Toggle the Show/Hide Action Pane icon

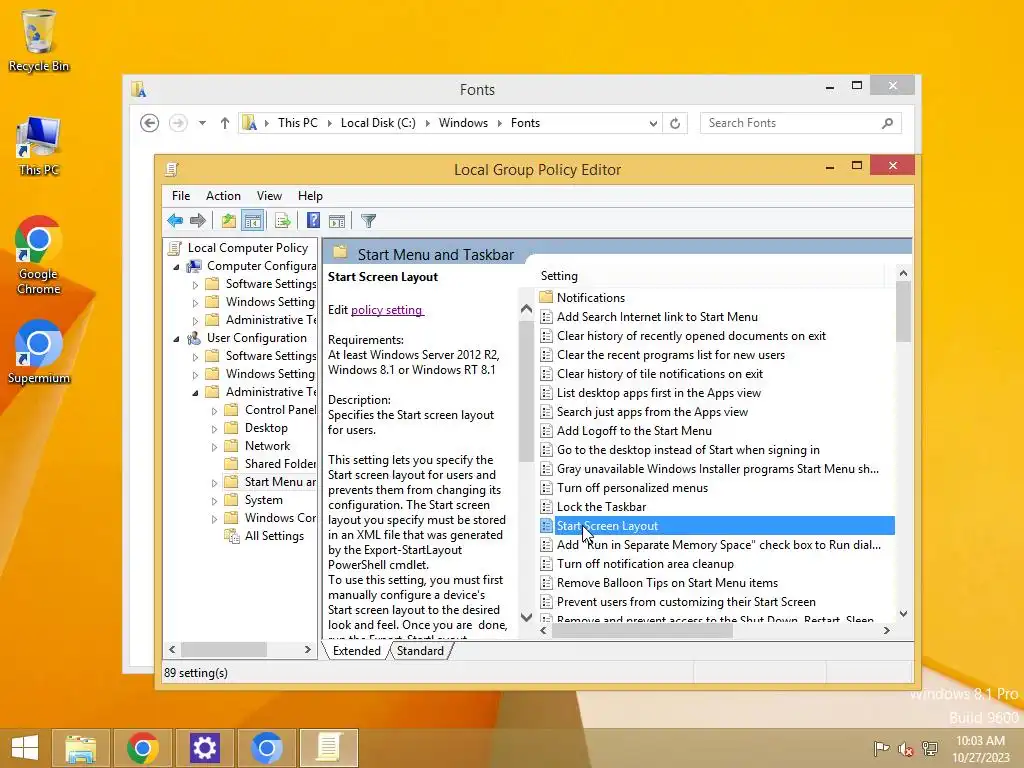(x=337, y=221)
